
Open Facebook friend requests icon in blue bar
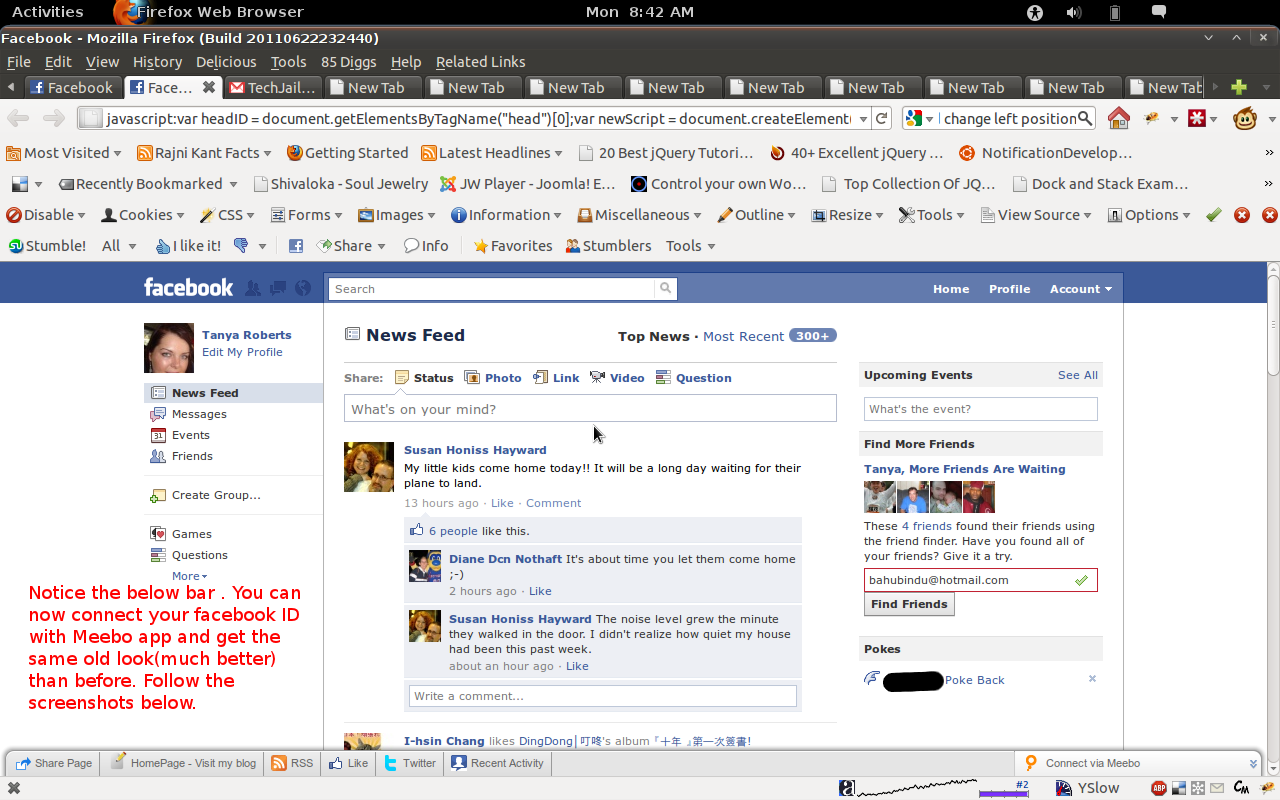pyautogui.click(x=253, y=288)
